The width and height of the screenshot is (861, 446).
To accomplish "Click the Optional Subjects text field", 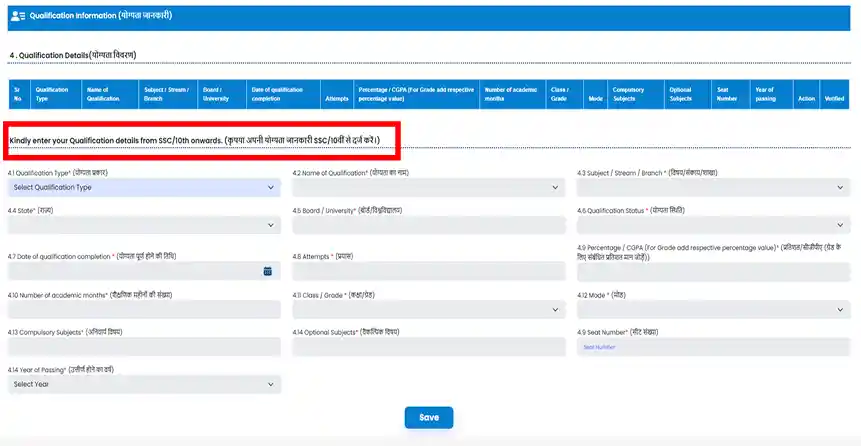I will pyautogui.click(x=428, y=347).
